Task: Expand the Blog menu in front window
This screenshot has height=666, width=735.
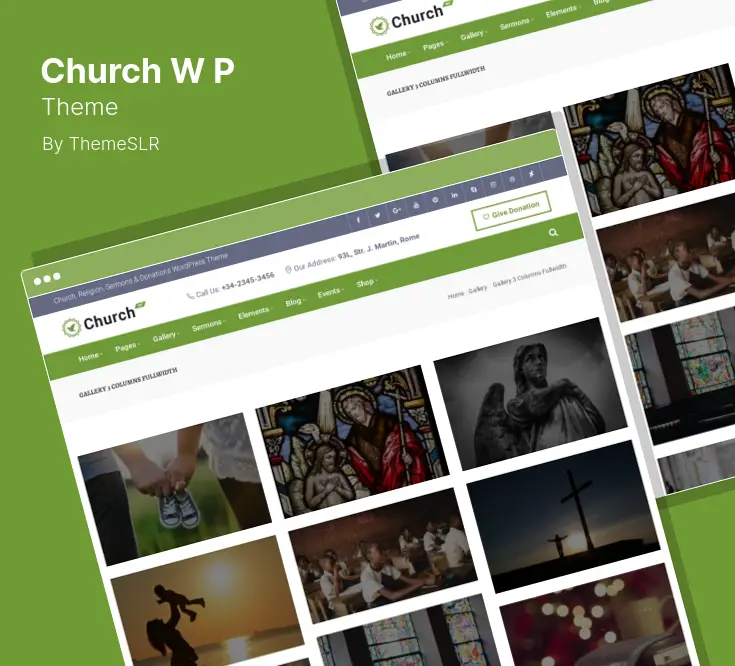Action: coord(294,302)
